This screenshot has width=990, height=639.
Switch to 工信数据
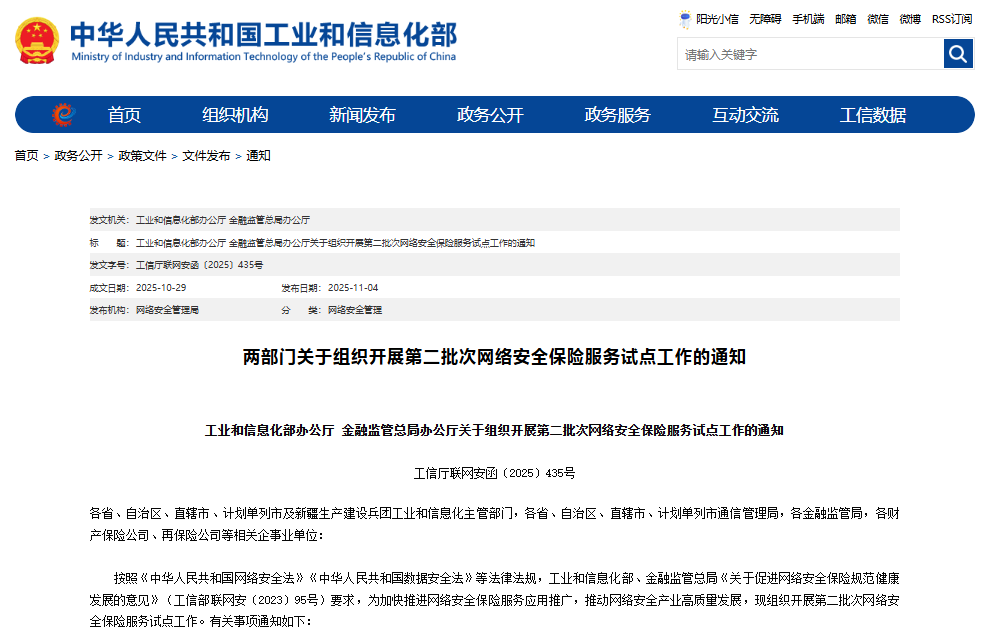pos(875,114)
